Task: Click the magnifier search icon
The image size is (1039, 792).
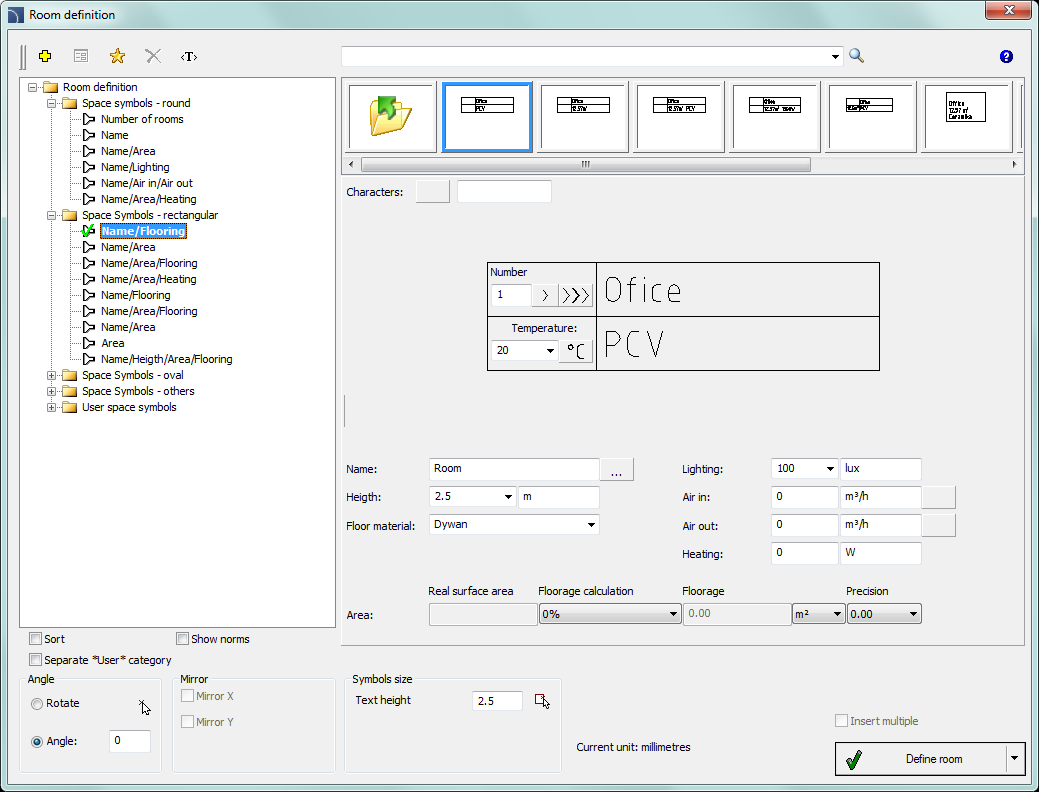Action: point(856,56)
